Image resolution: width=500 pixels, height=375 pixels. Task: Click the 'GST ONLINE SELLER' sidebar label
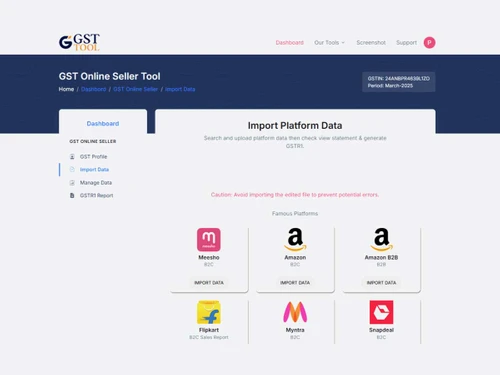pos(93,141)
